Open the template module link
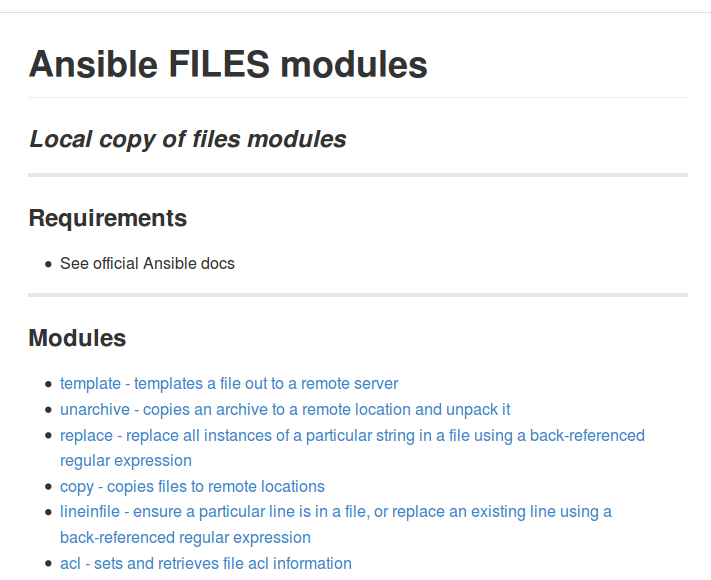 pos(229,383)
